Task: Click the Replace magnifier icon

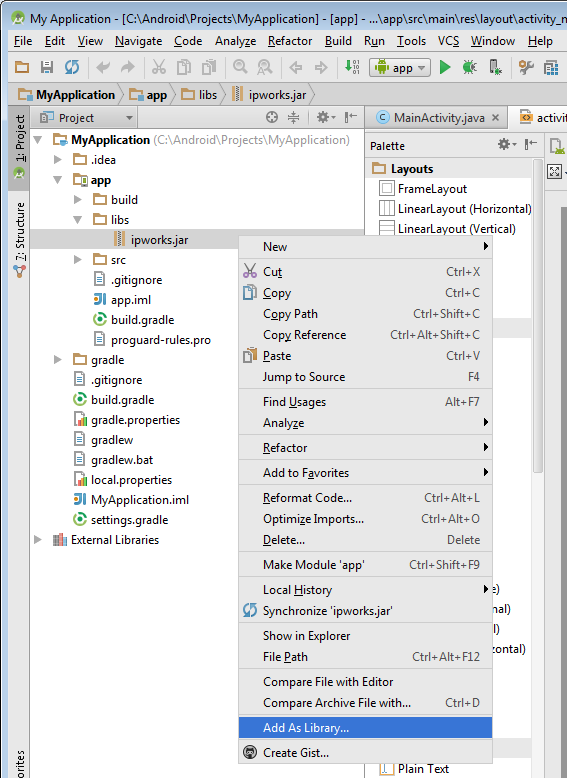Action: 264,67
